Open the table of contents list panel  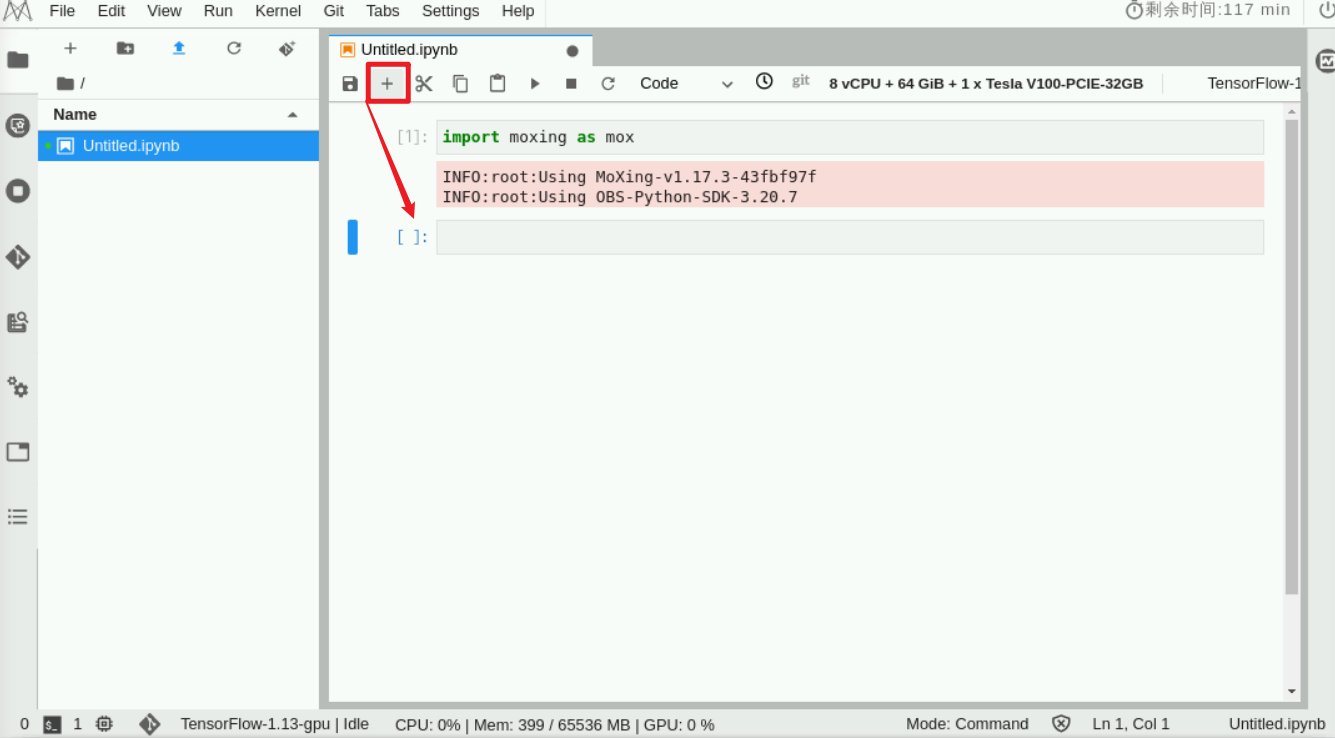18,517
